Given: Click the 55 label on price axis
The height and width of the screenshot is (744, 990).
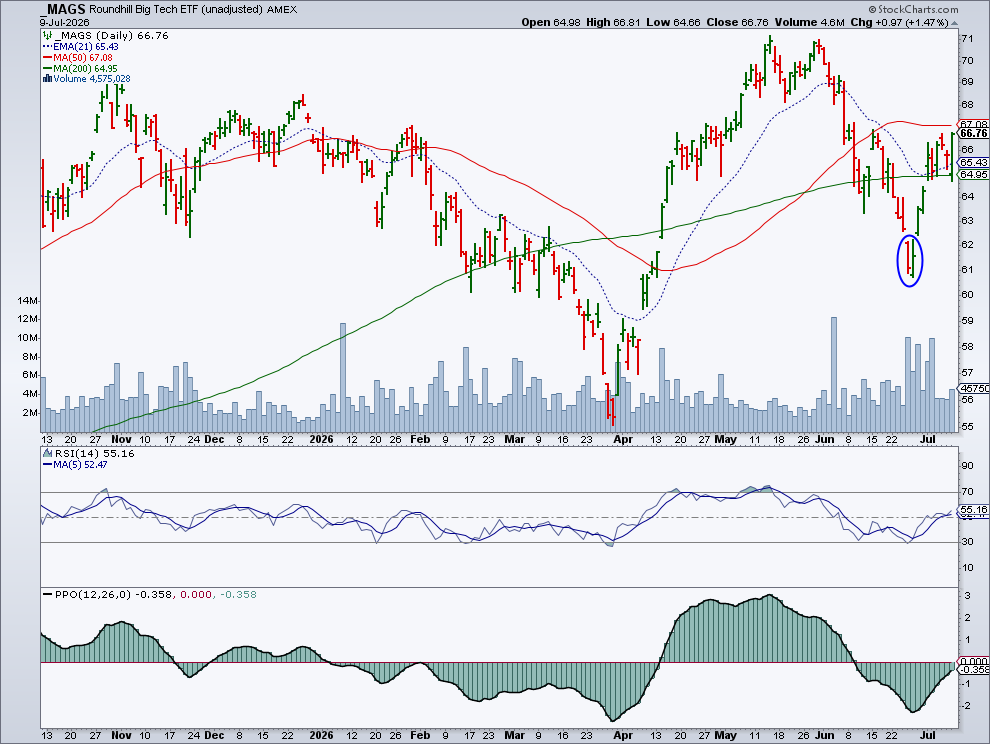Looking at the screenshot, I should pyautogui.click(x=967, y=426).
